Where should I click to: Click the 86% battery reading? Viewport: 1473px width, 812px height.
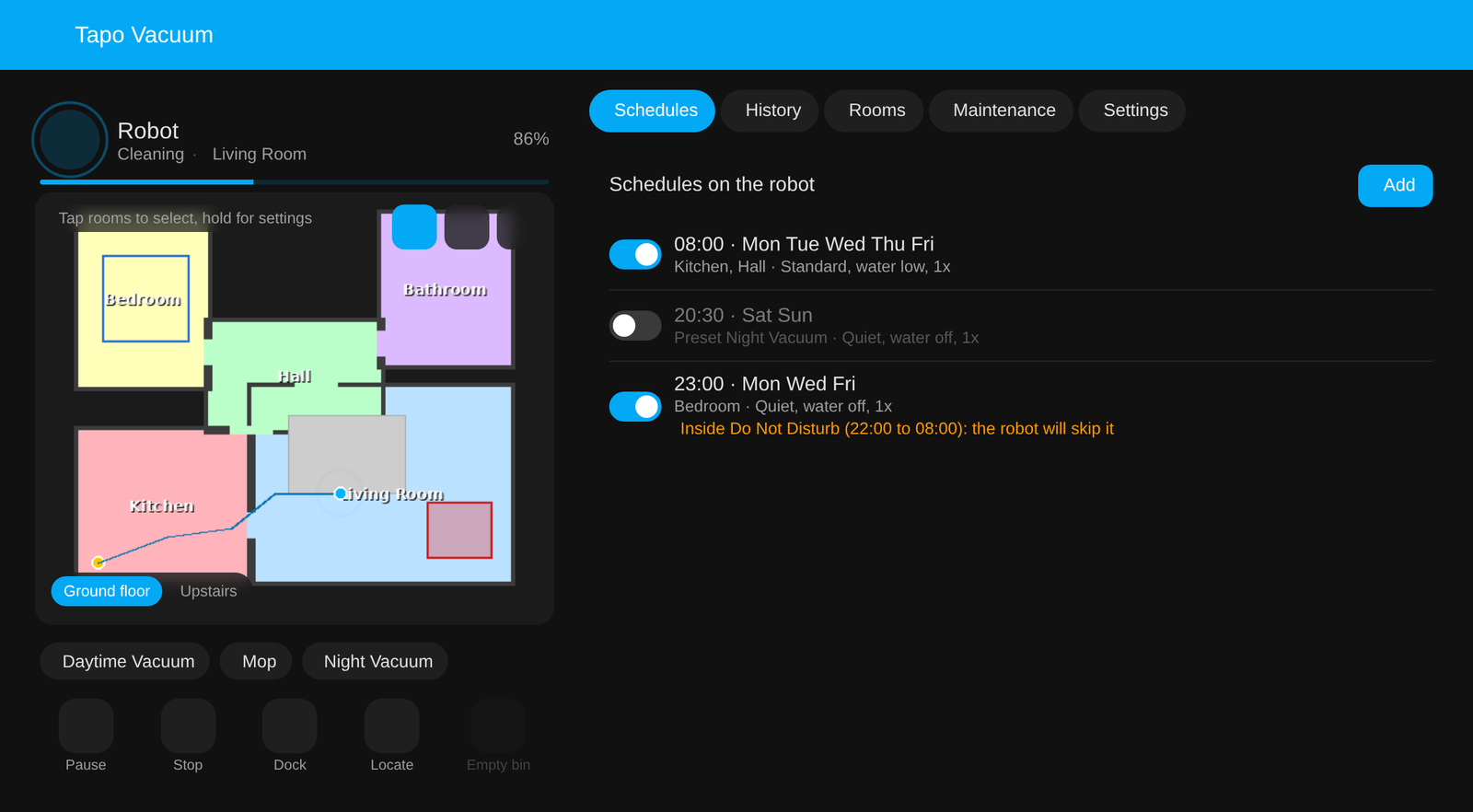[531, 139]
